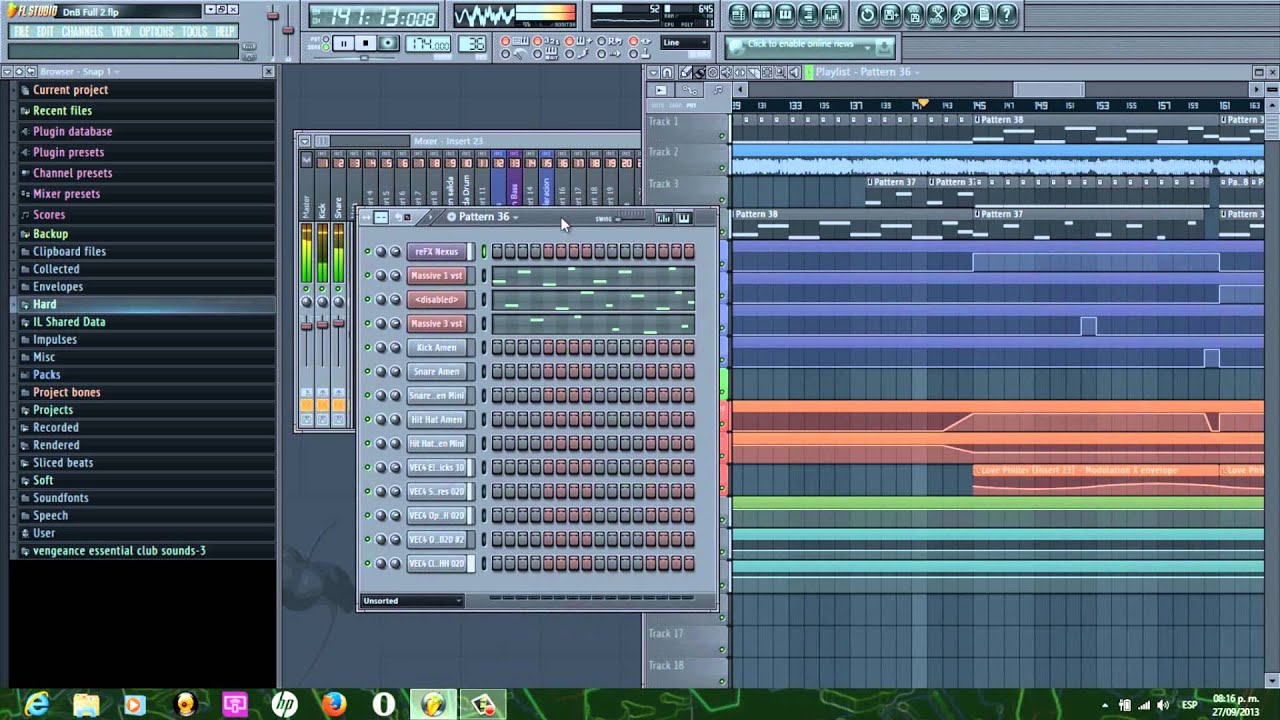Select the Paint brush tool in Playlist

(699, 72)
